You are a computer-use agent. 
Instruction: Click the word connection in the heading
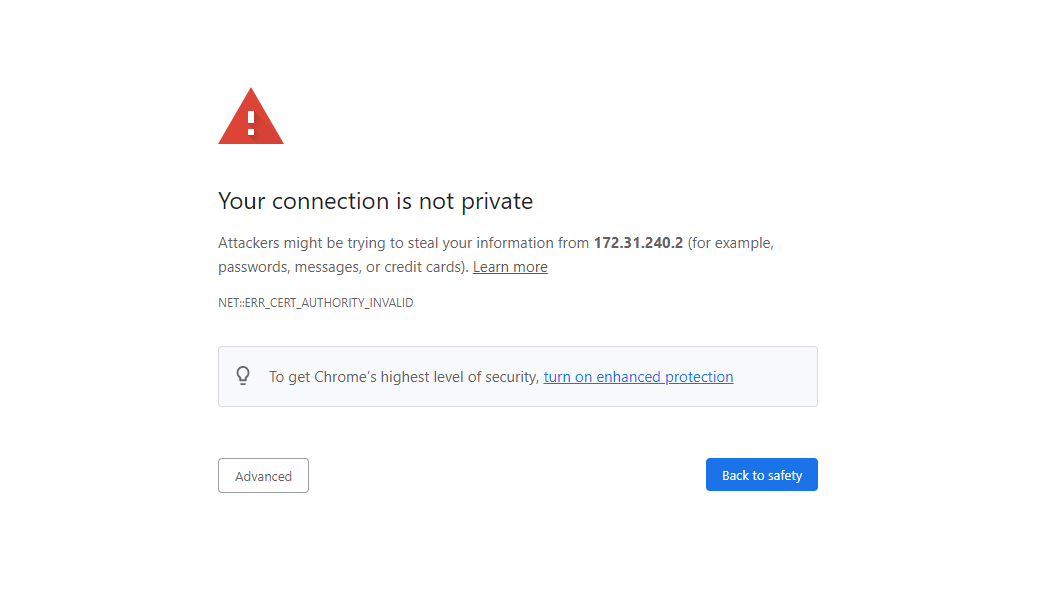328,201
